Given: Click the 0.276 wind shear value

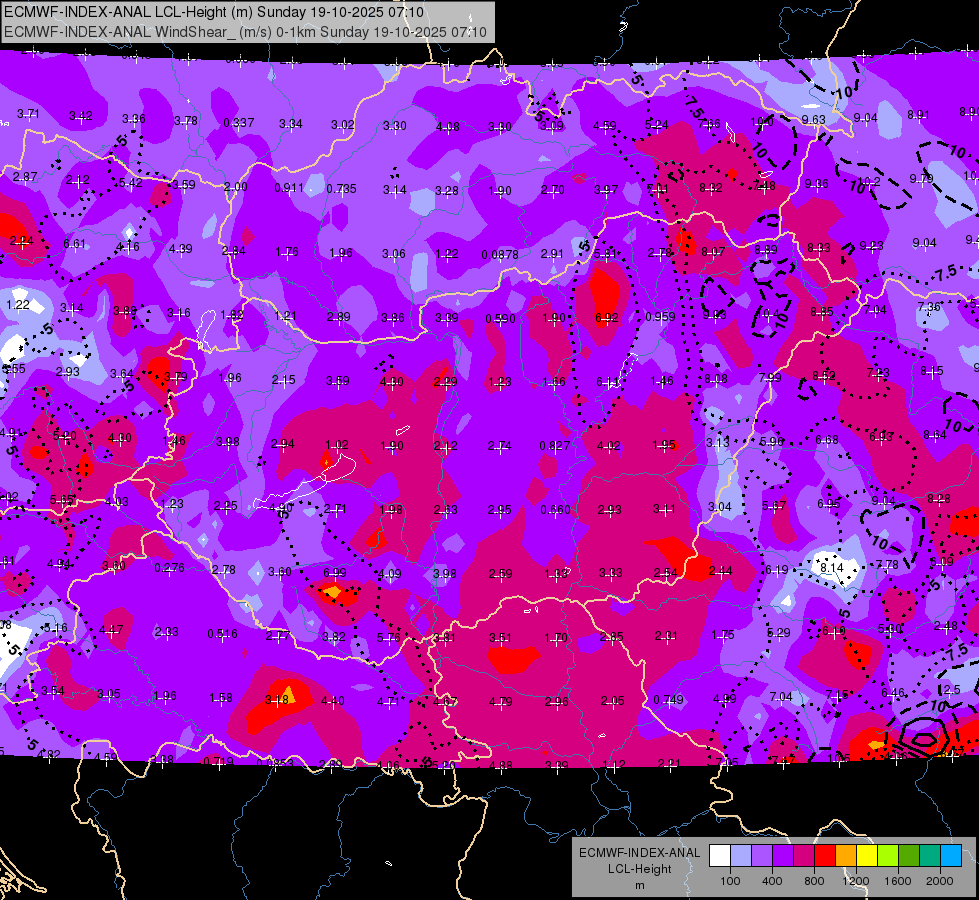Looking at the screenshot, I should 169,568.
